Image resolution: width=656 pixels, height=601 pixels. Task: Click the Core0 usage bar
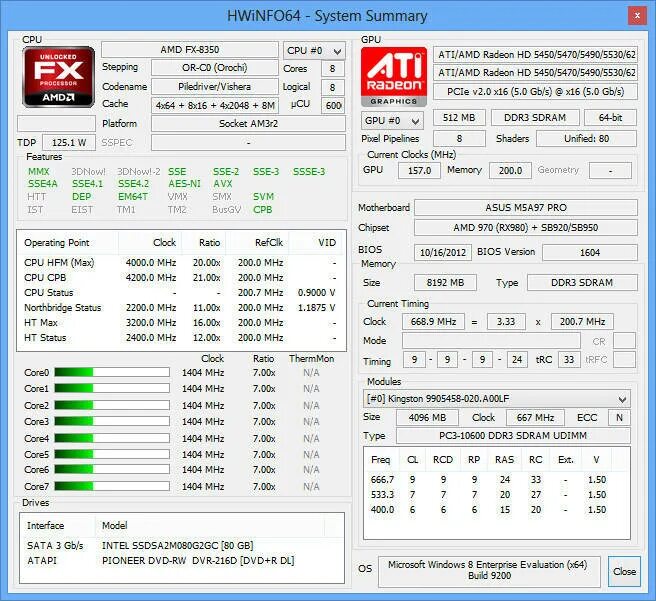point(112,372)
